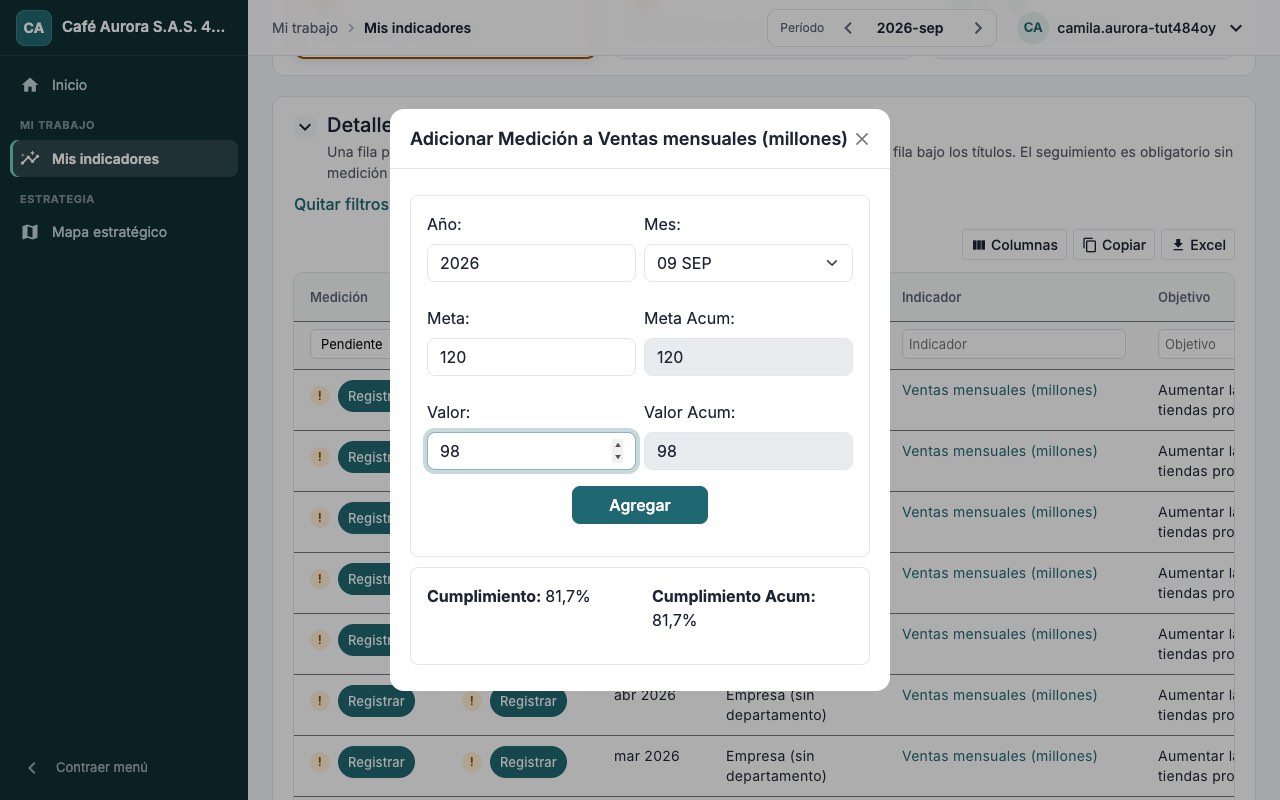Go to Inicio in the sidebar
The height and width of the screenshot is (800, 1280).
[x=124, y=85]
